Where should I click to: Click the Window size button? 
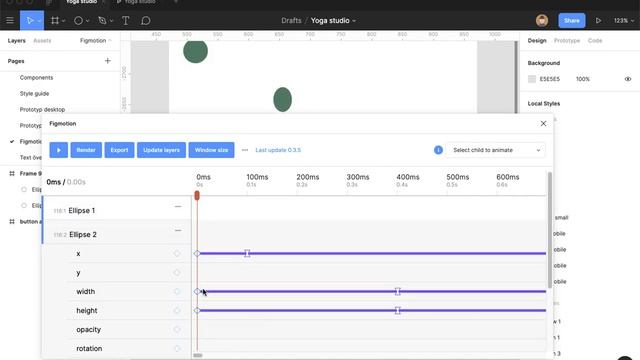[x=211, y=150]
